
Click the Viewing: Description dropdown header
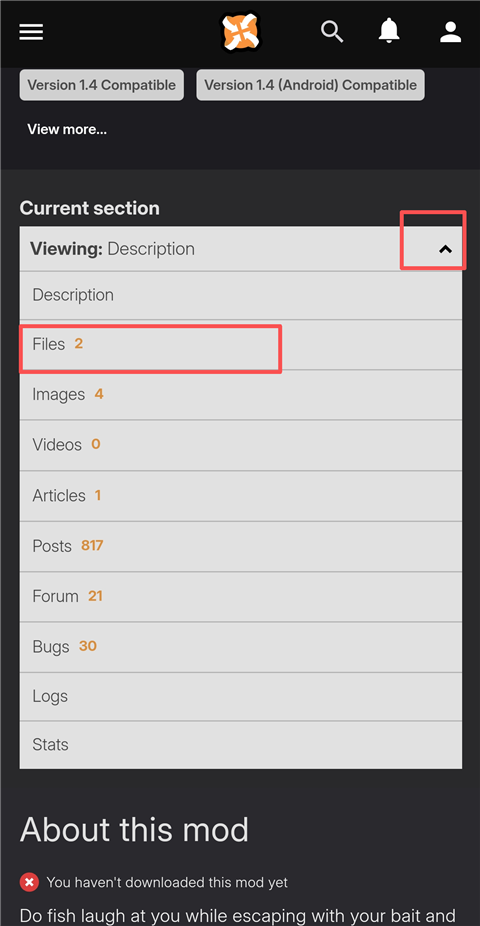[x=241, y=249]
